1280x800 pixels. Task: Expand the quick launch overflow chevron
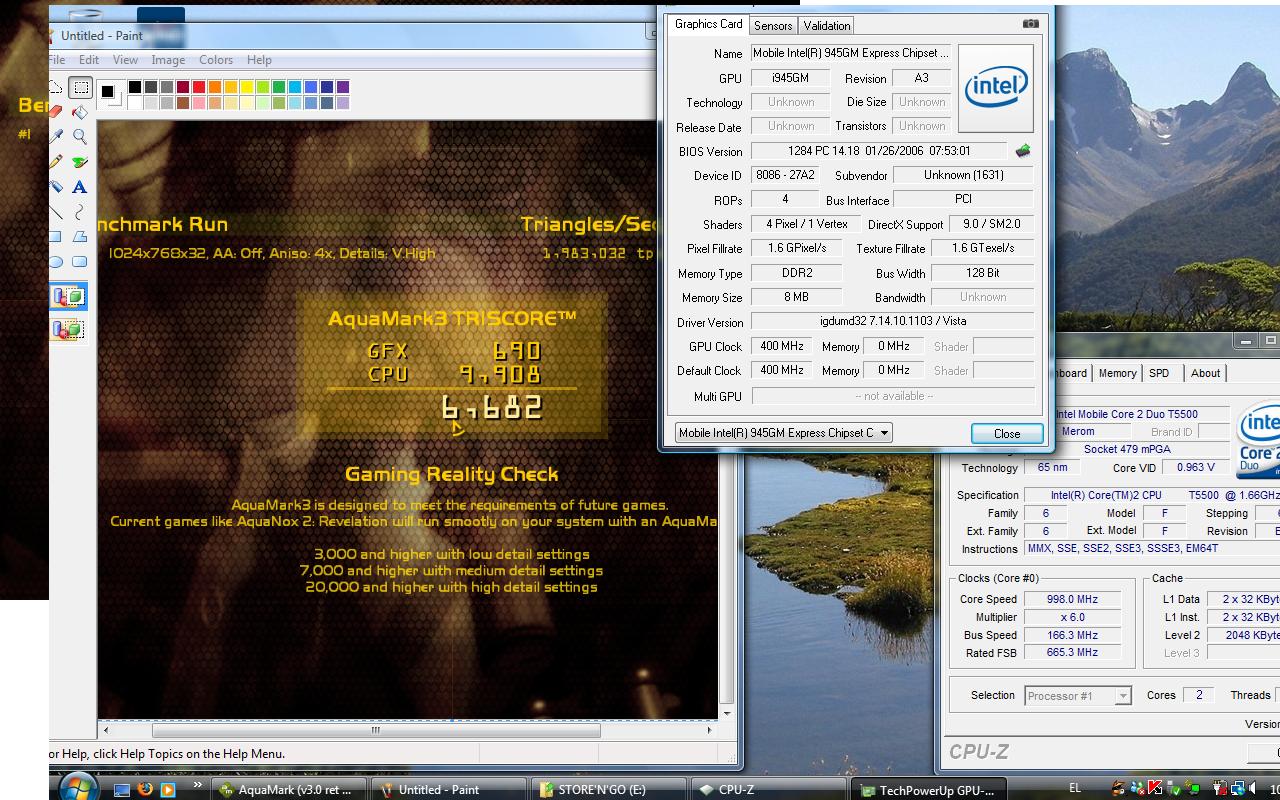pyautogui.click(x=197, y=785)
